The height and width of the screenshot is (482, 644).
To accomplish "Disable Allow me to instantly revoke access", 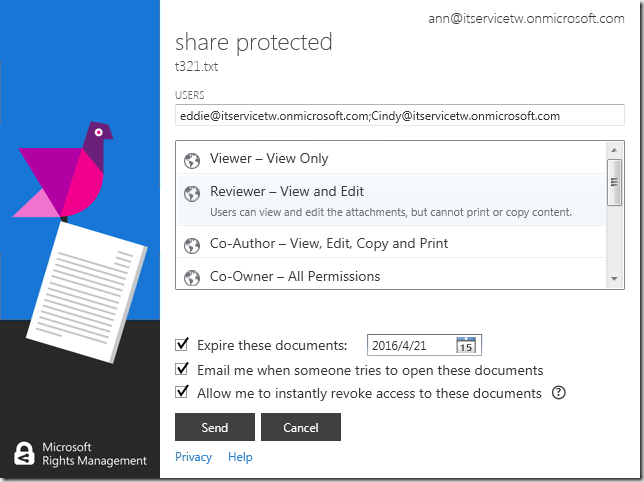I will click(x=182, y=393).
